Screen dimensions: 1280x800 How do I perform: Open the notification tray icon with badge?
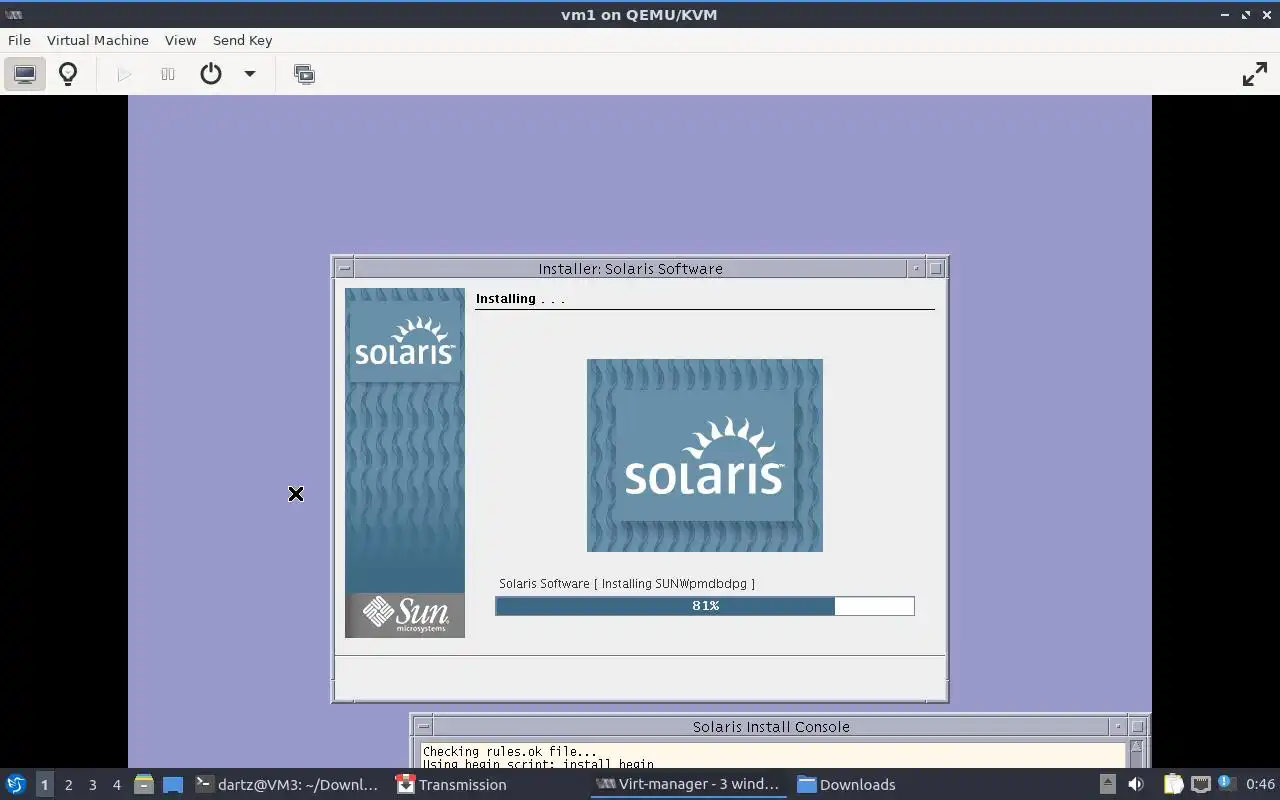pos(1227,784)
